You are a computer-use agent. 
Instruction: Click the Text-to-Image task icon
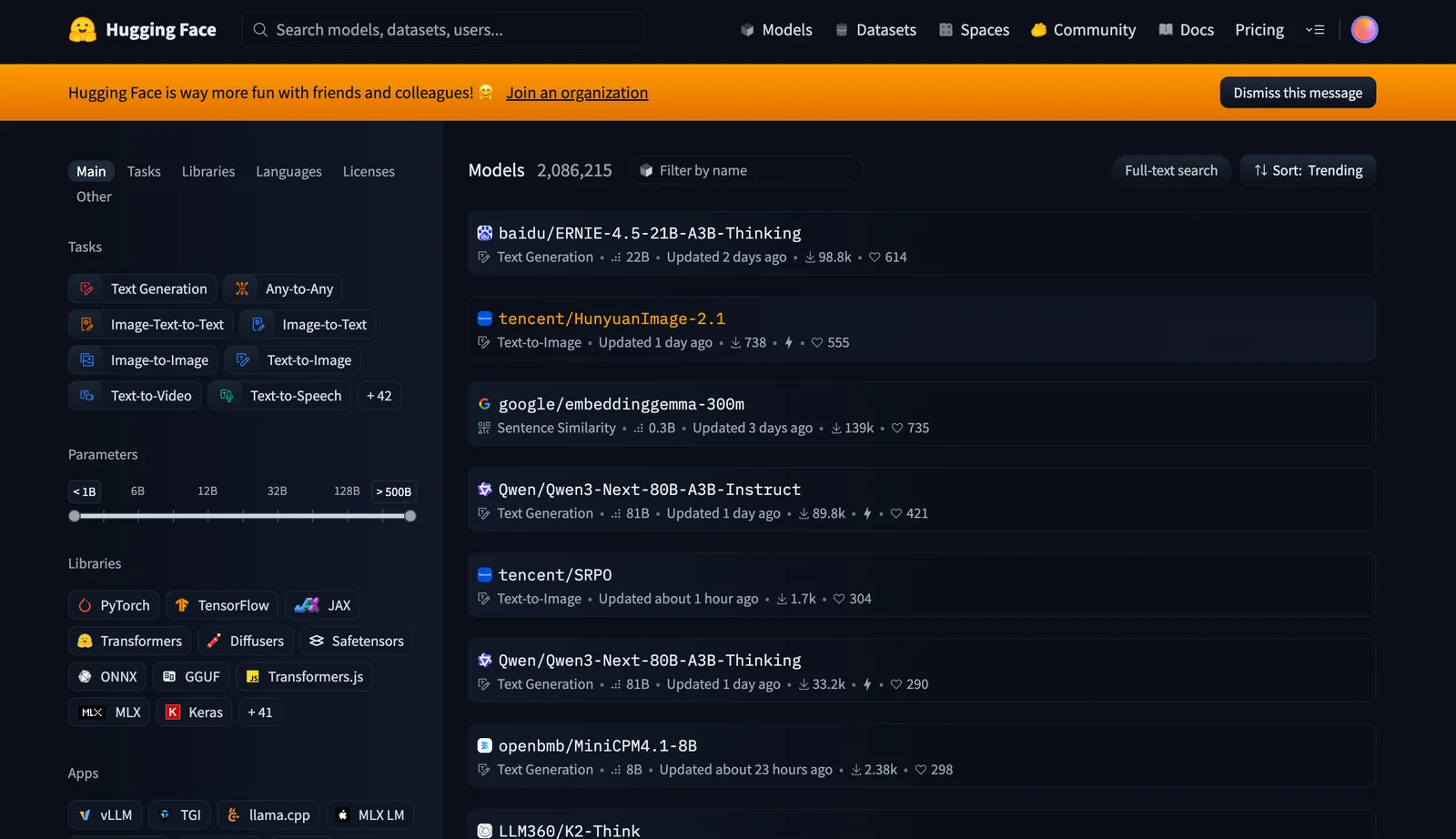(x=243, y=360)
